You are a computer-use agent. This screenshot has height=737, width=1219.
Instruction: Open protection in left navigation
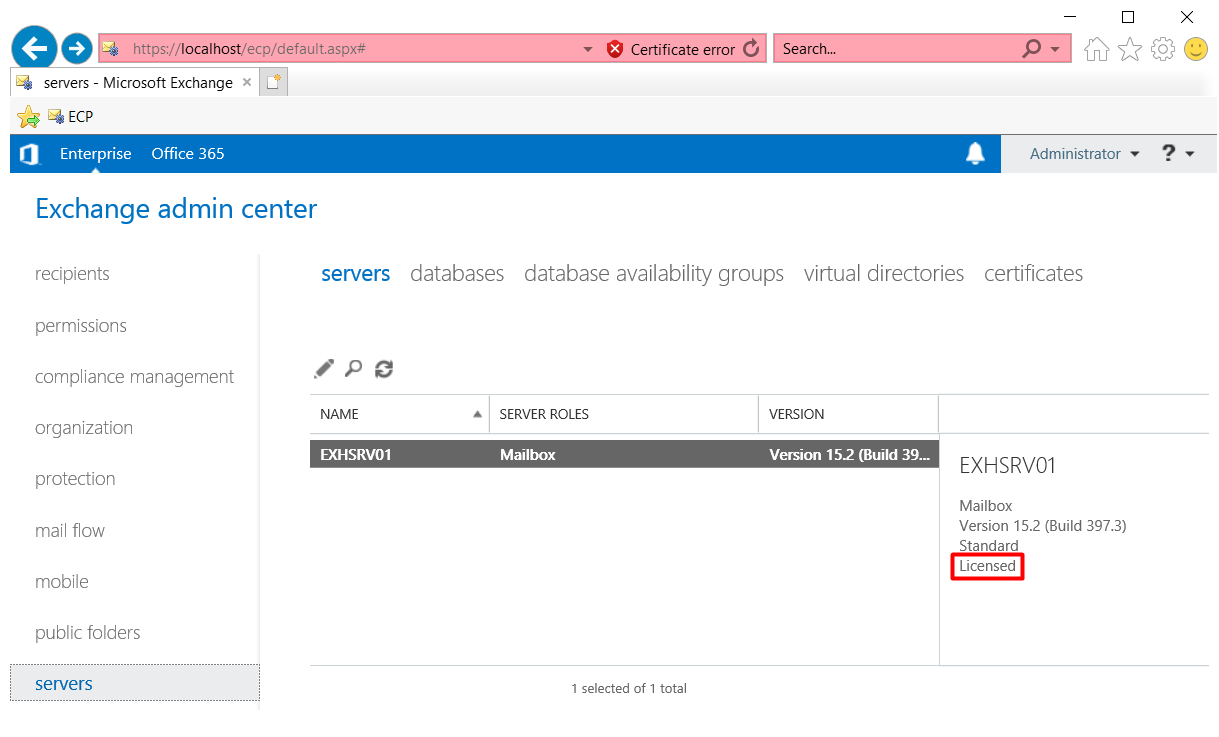click(x=75, y=479)
